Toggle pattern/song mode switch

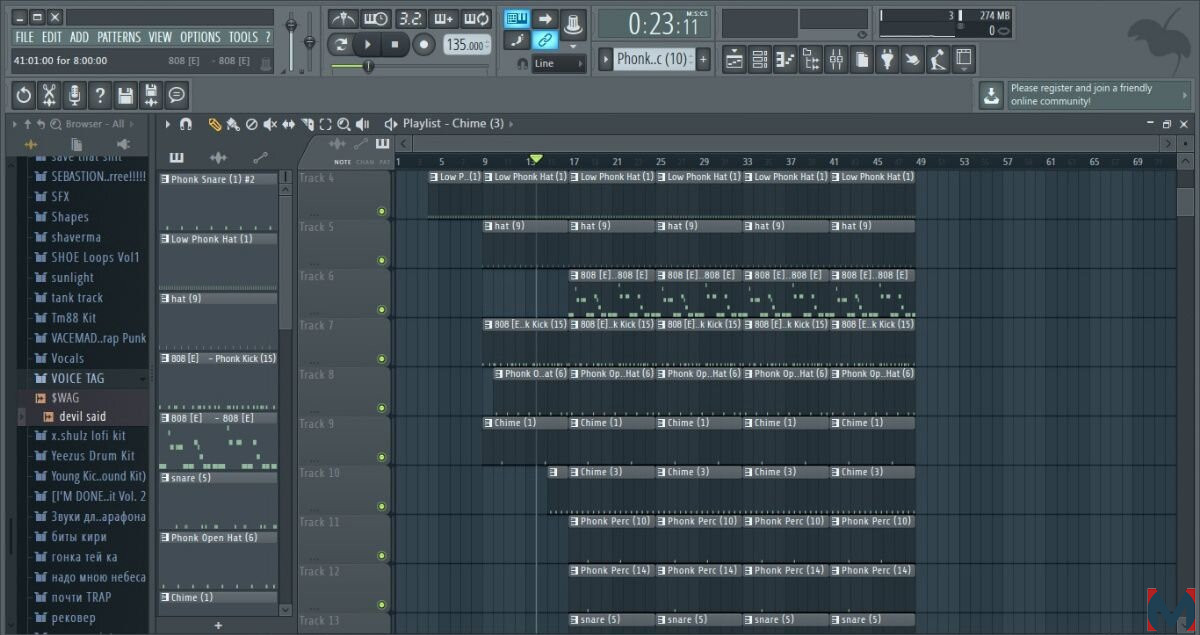coord(341,44)
